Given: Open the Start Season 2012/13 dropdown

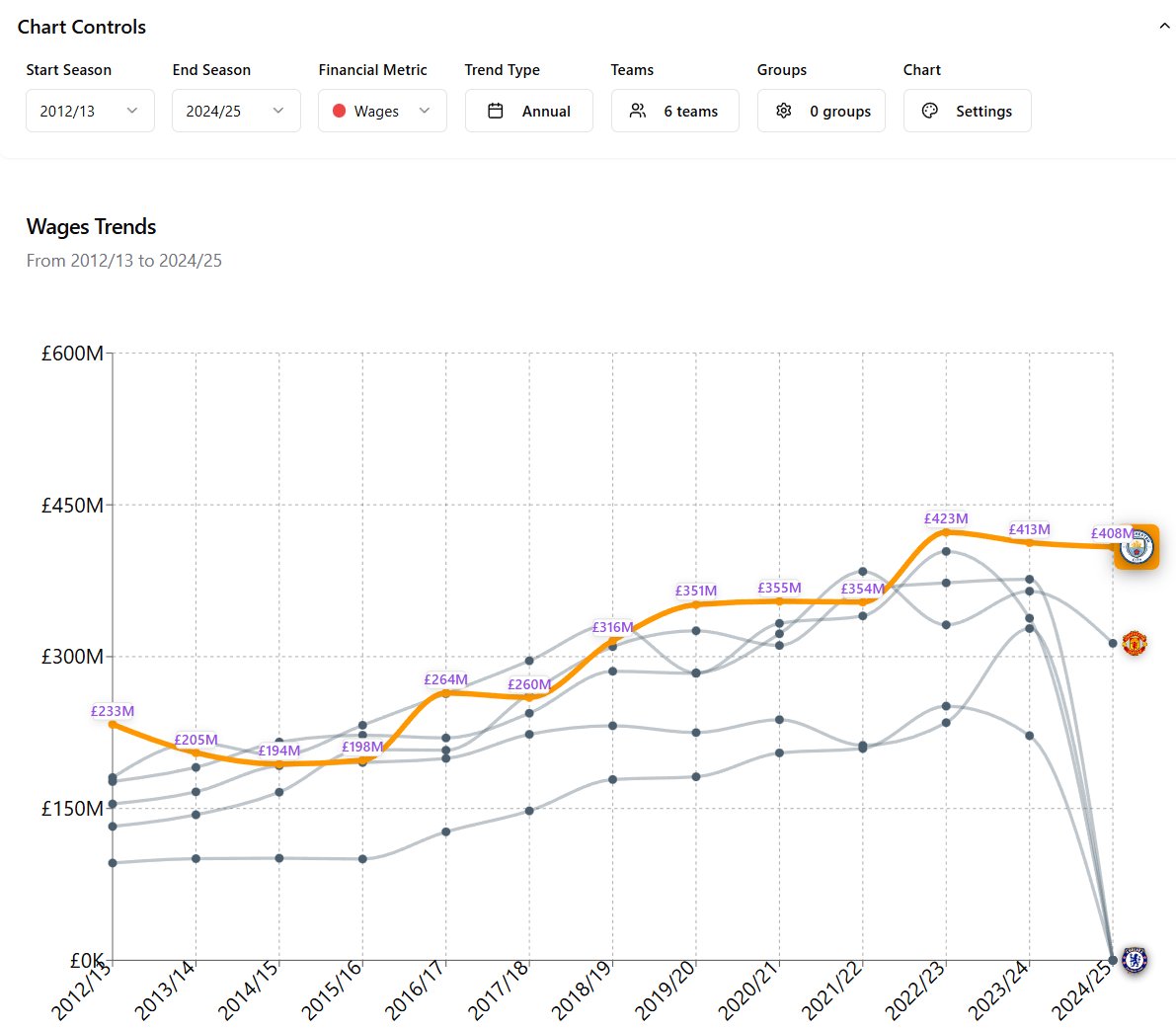Looking at the screenshot, I should click(90, 111).
